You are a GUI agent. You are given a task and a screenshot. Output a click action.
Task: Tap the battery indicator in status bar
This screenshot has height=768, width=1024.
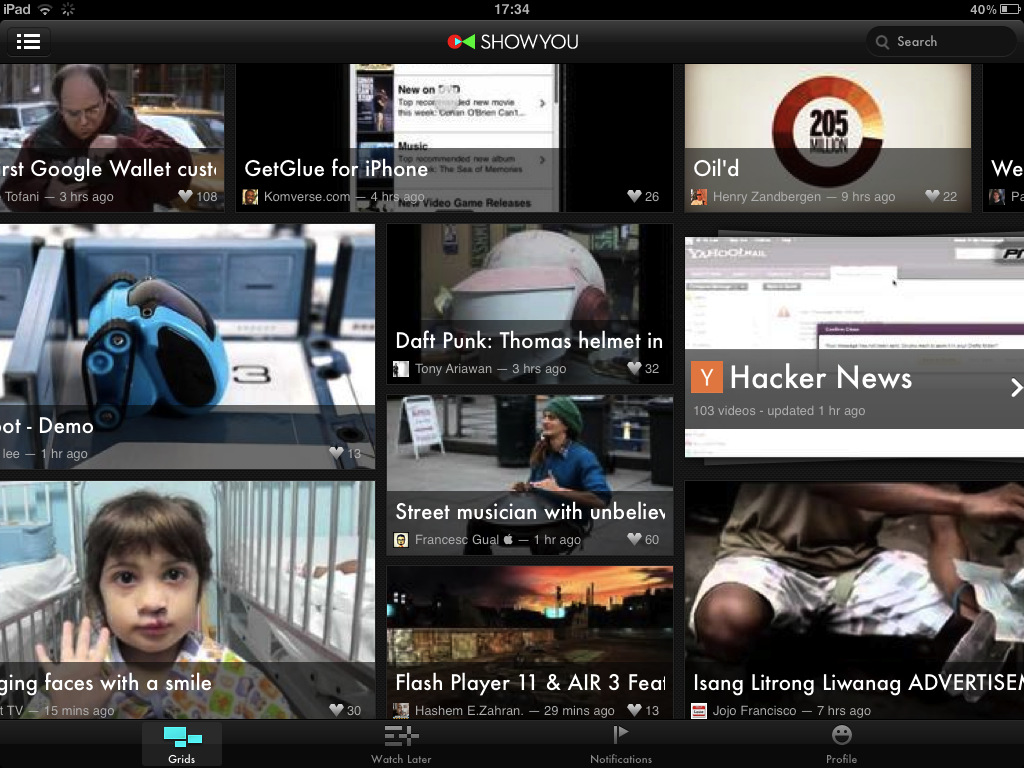(x=1010, y=9)
